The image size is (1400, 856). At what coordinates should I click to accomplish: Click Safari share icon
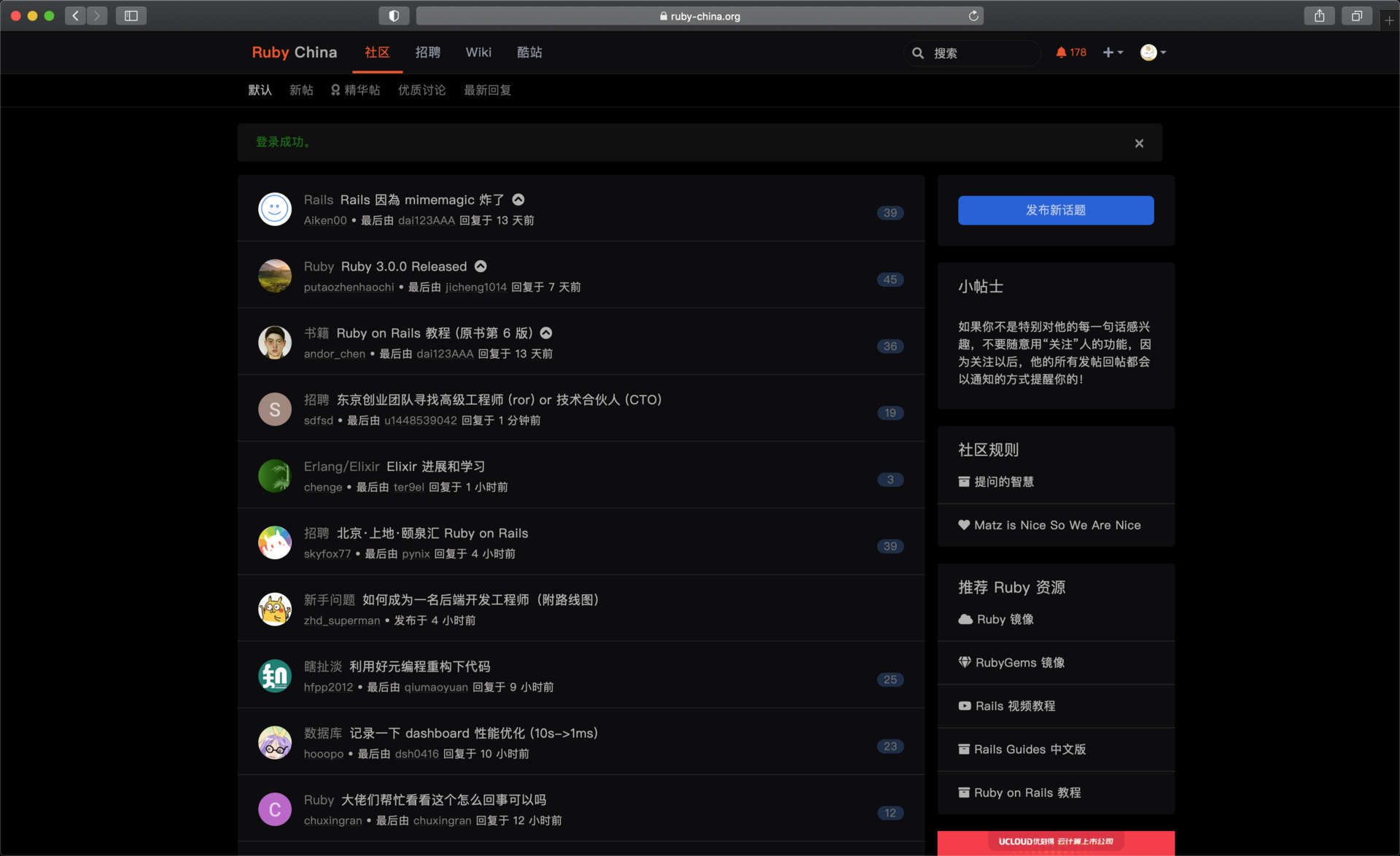[1319, 15]
